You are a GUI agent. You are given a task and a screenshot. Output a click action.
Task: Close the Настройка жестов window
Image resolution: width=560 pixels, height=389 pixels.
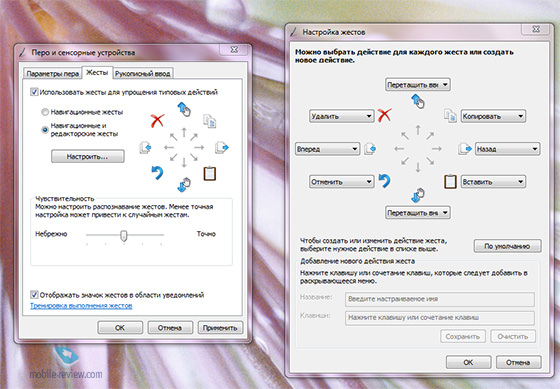535,29
